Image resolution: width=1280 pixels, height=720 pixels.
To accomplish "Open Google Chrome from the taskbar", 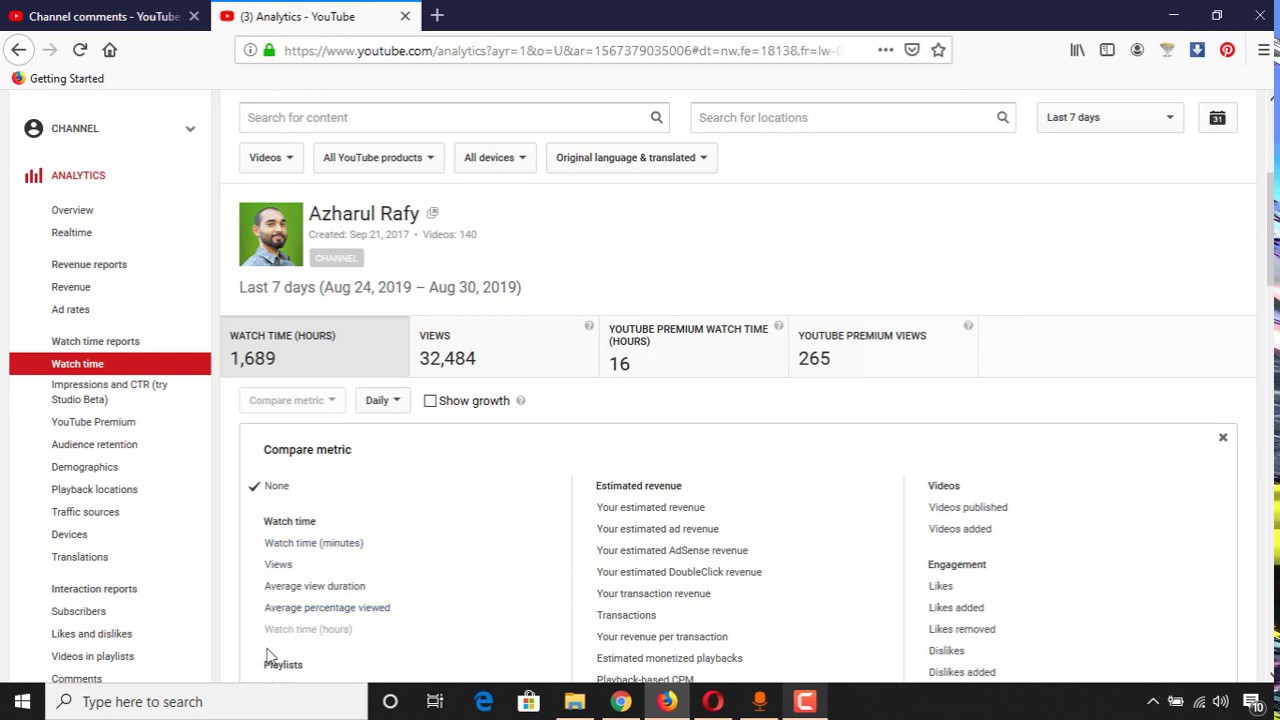I will click(621, 701).
